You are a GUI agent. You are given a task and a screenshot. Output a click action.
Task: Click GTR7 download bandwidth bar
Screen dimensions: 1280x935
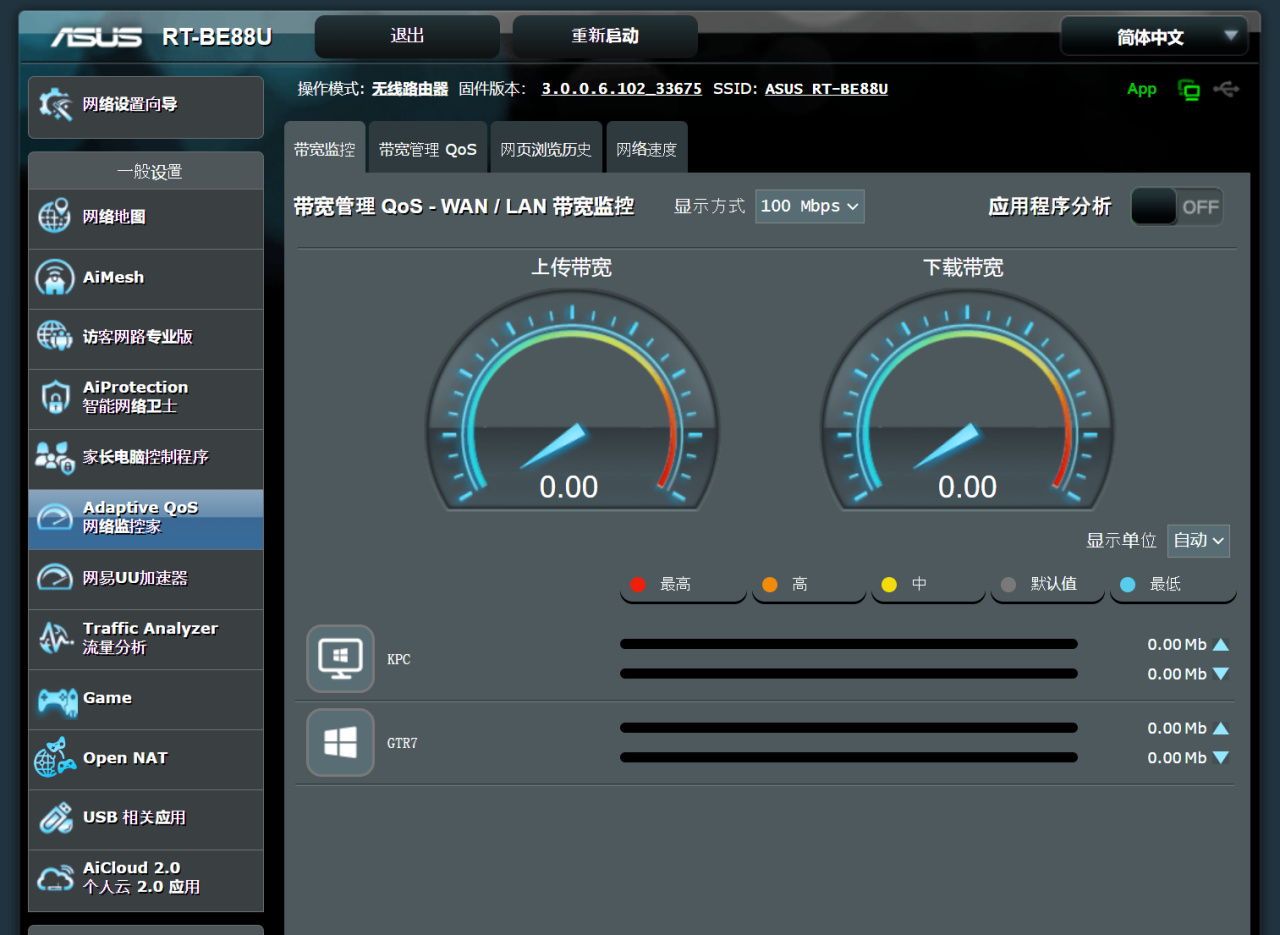849,758
